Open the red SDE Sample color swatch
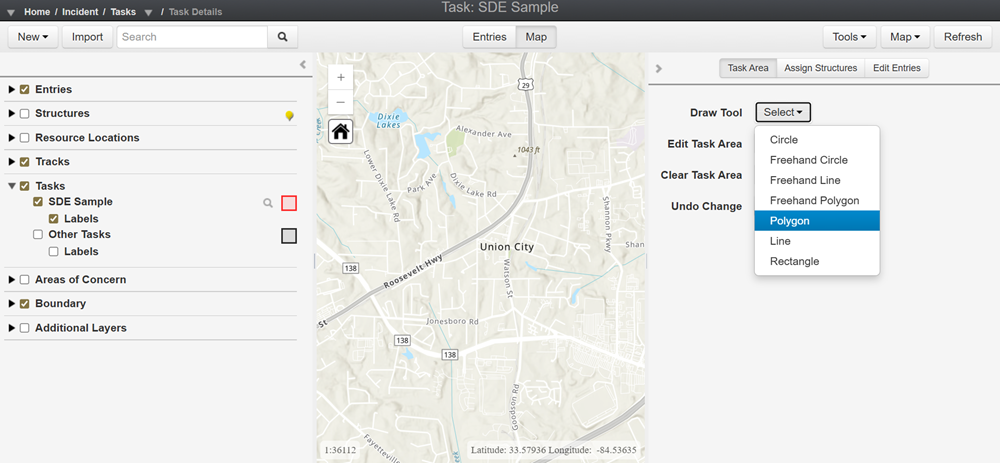This screenshot has width=1000, height=464. 289,203
